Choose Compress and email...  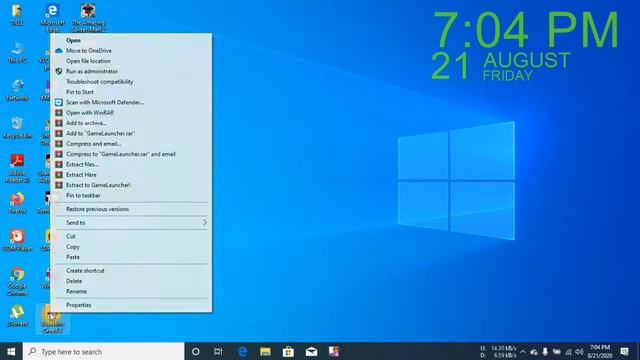(x=131, y=144)
